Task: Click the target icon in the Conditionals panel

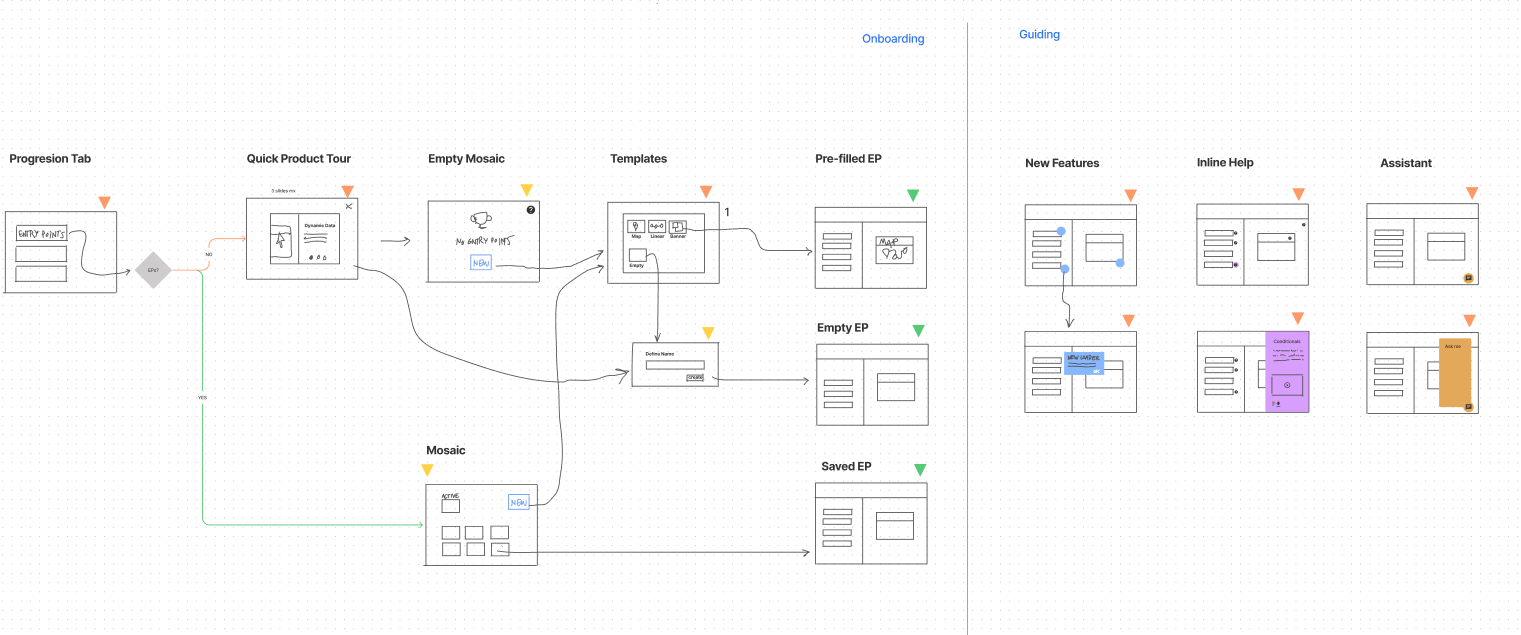Action: (1287, 385)
